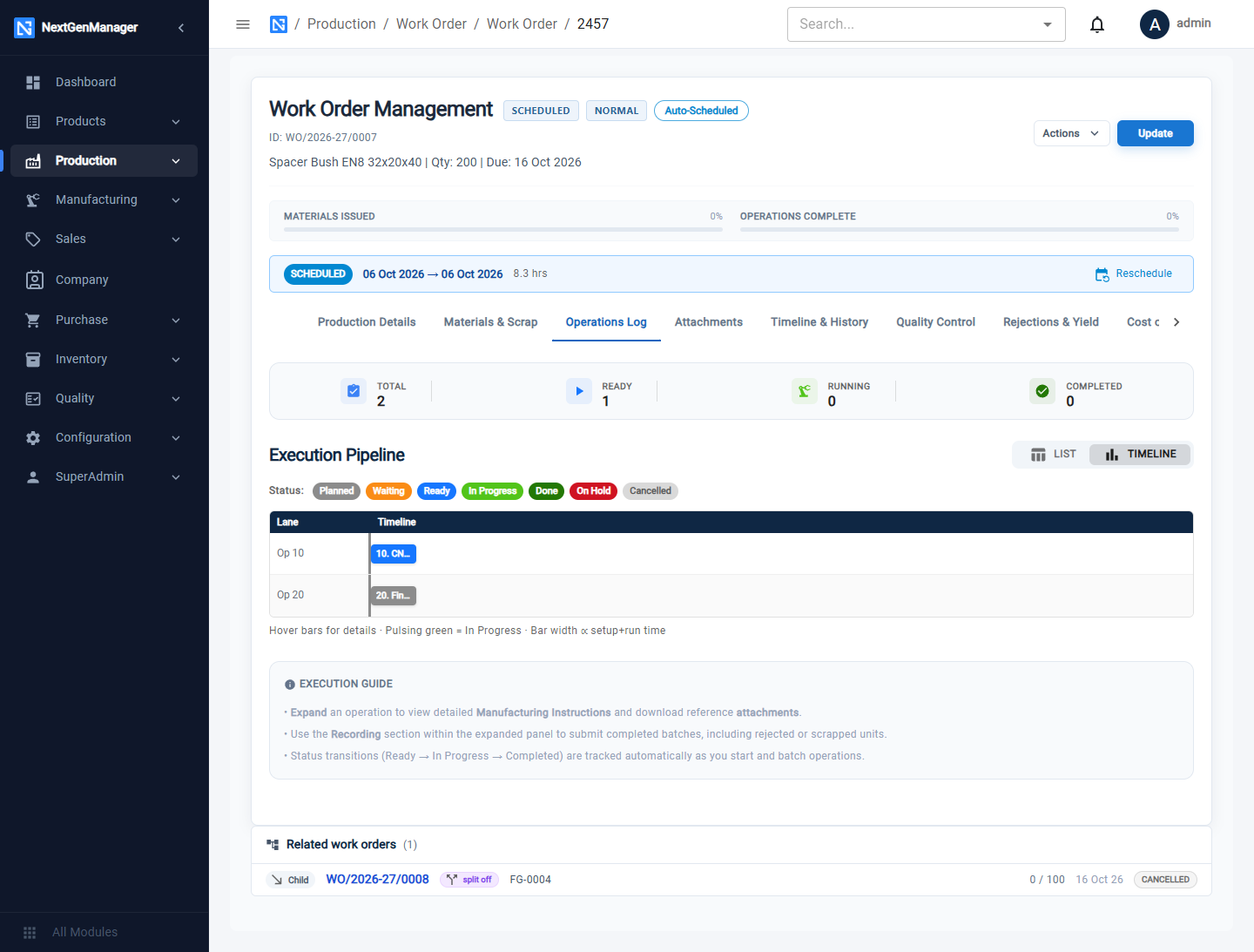Click the Op 10 CNC timeline bar

tap(394, 554)
